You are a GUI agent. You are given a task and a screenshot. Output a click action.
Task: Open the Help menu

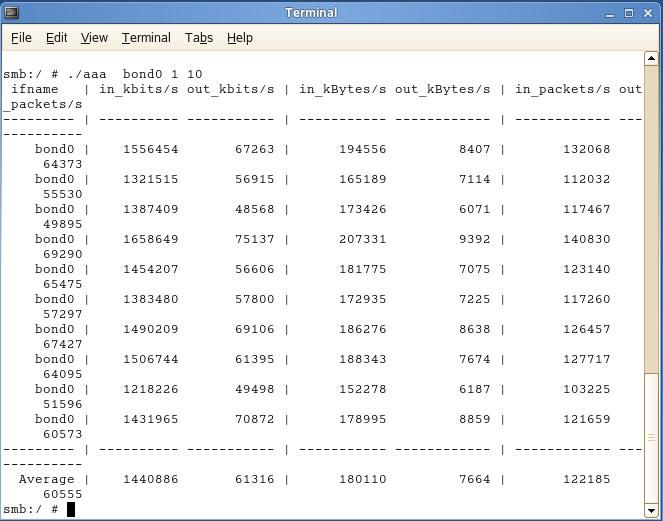click(240, 38)
